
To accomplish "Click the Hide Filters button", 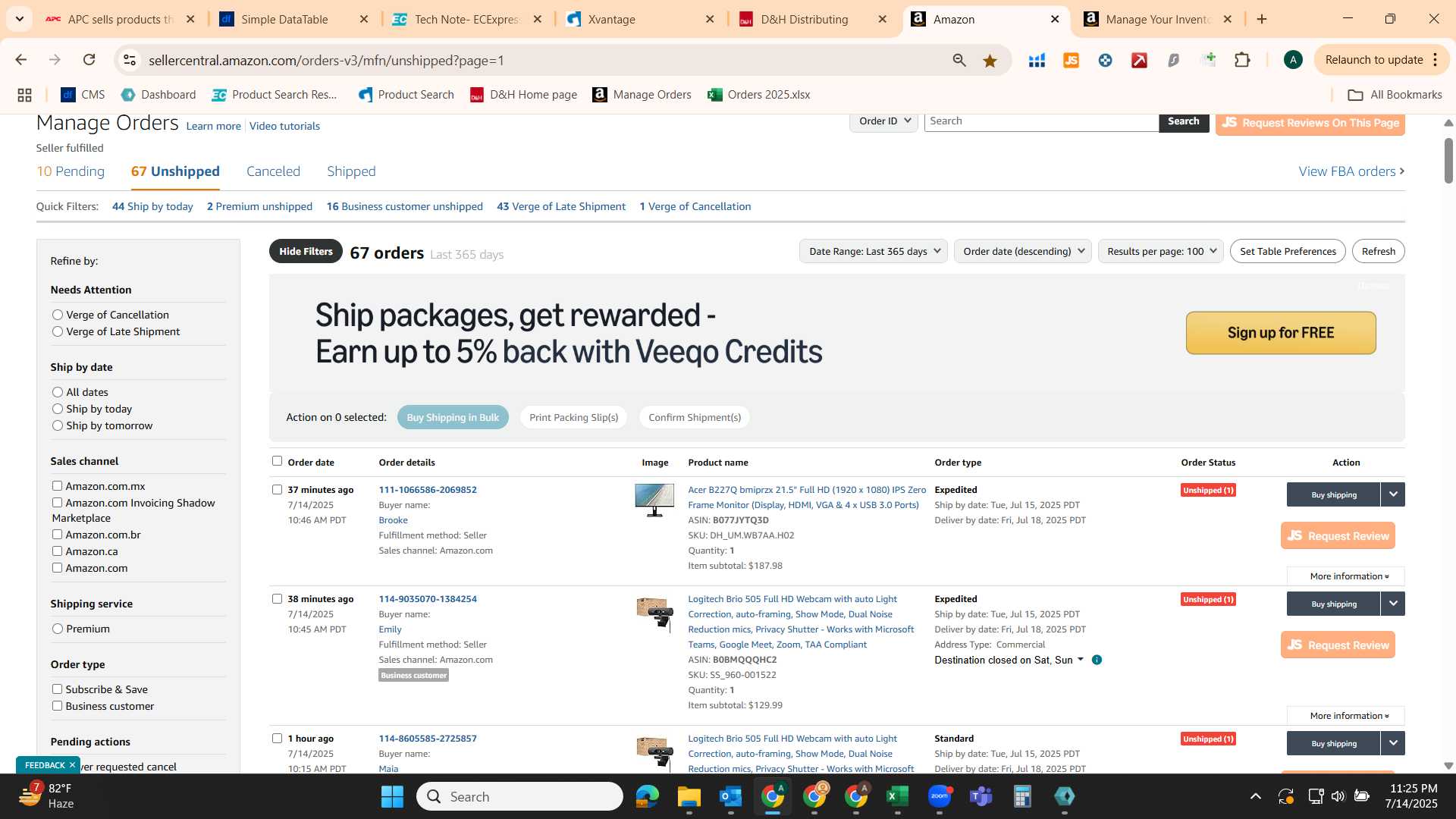I will click(306, 251).
